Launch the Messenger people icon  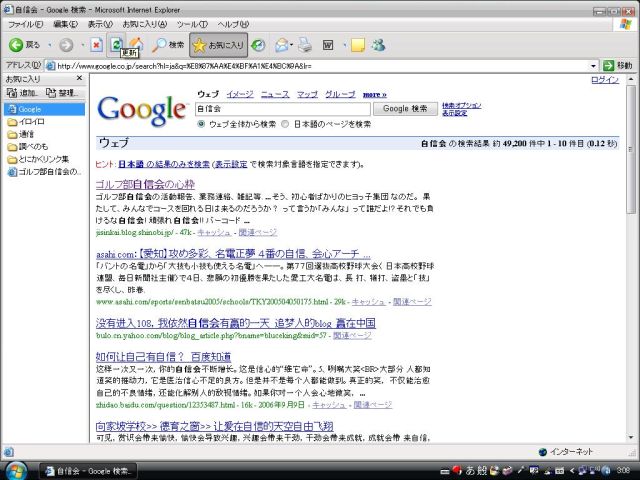point(378,45)
